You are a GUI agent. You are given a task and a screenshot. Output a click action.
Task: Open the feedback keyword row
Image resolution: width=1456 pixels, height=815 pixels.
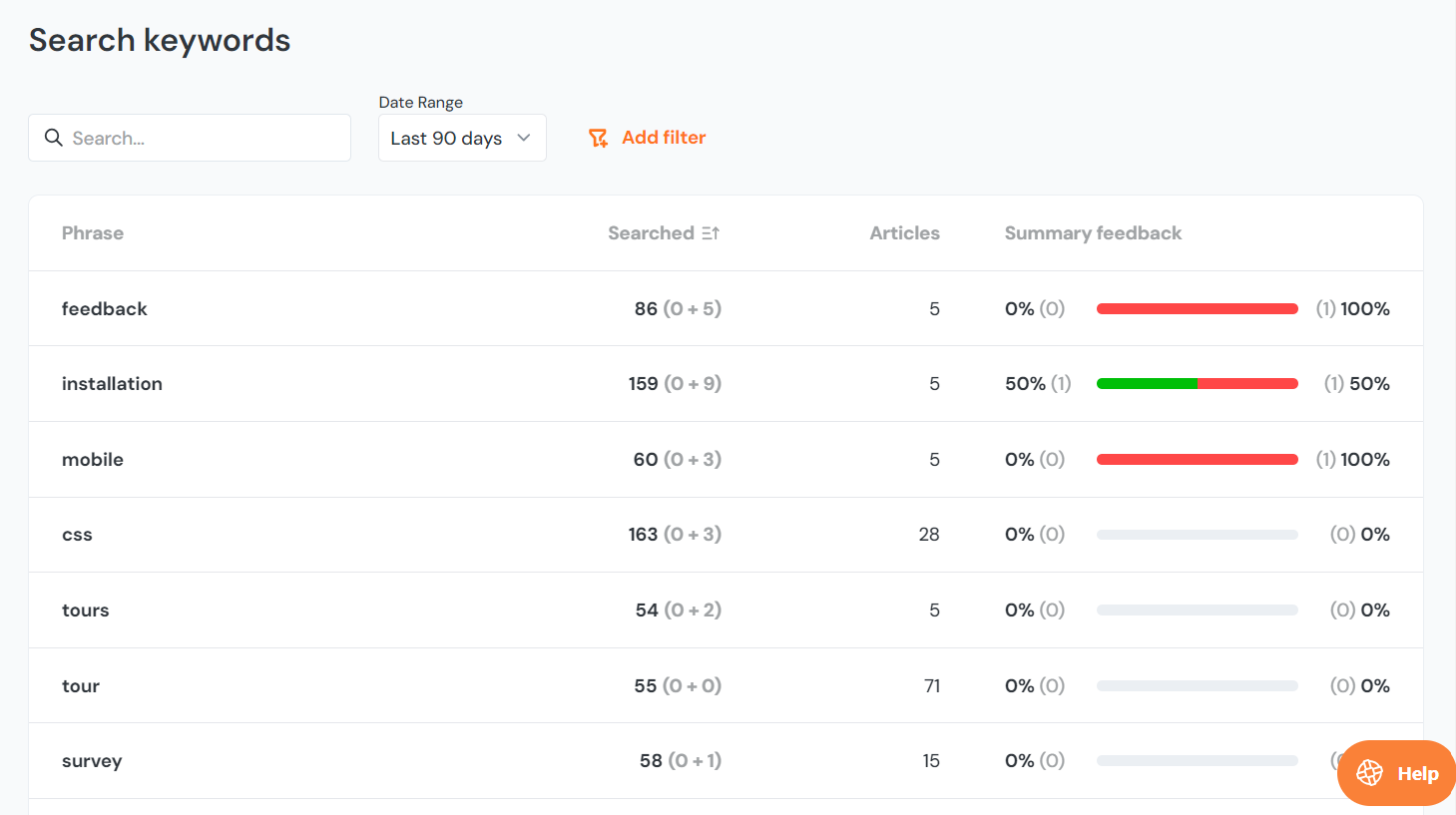[105, 309]
